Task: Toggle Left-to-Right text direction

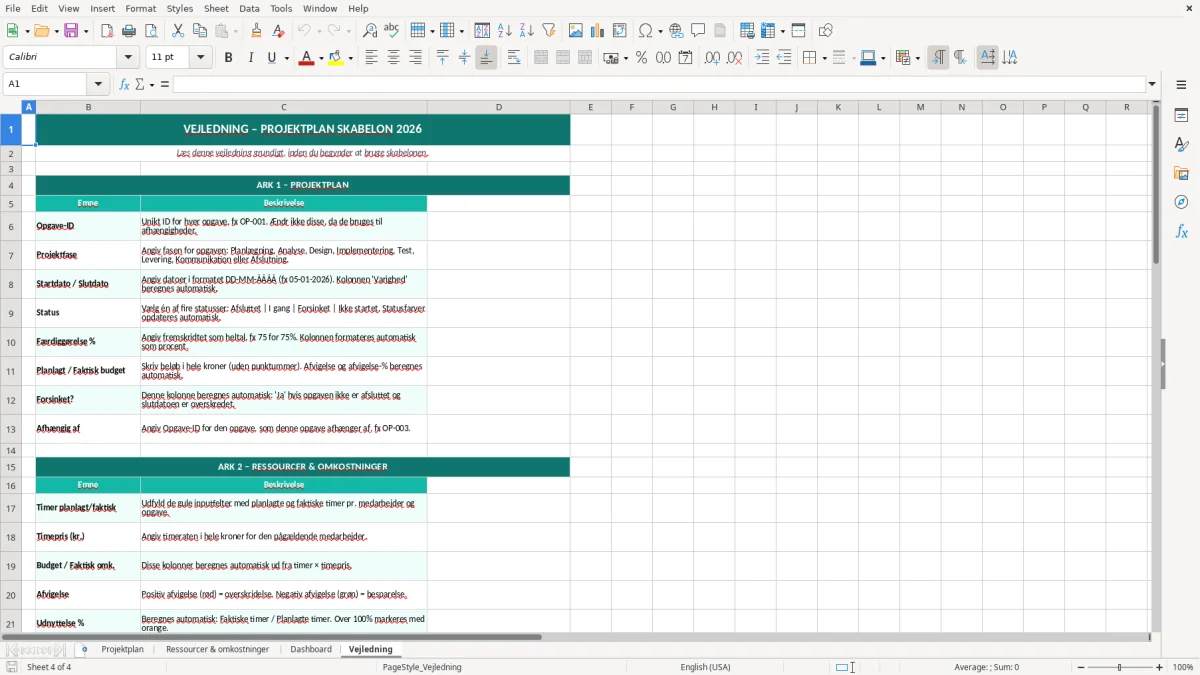Action: point(938,58)
